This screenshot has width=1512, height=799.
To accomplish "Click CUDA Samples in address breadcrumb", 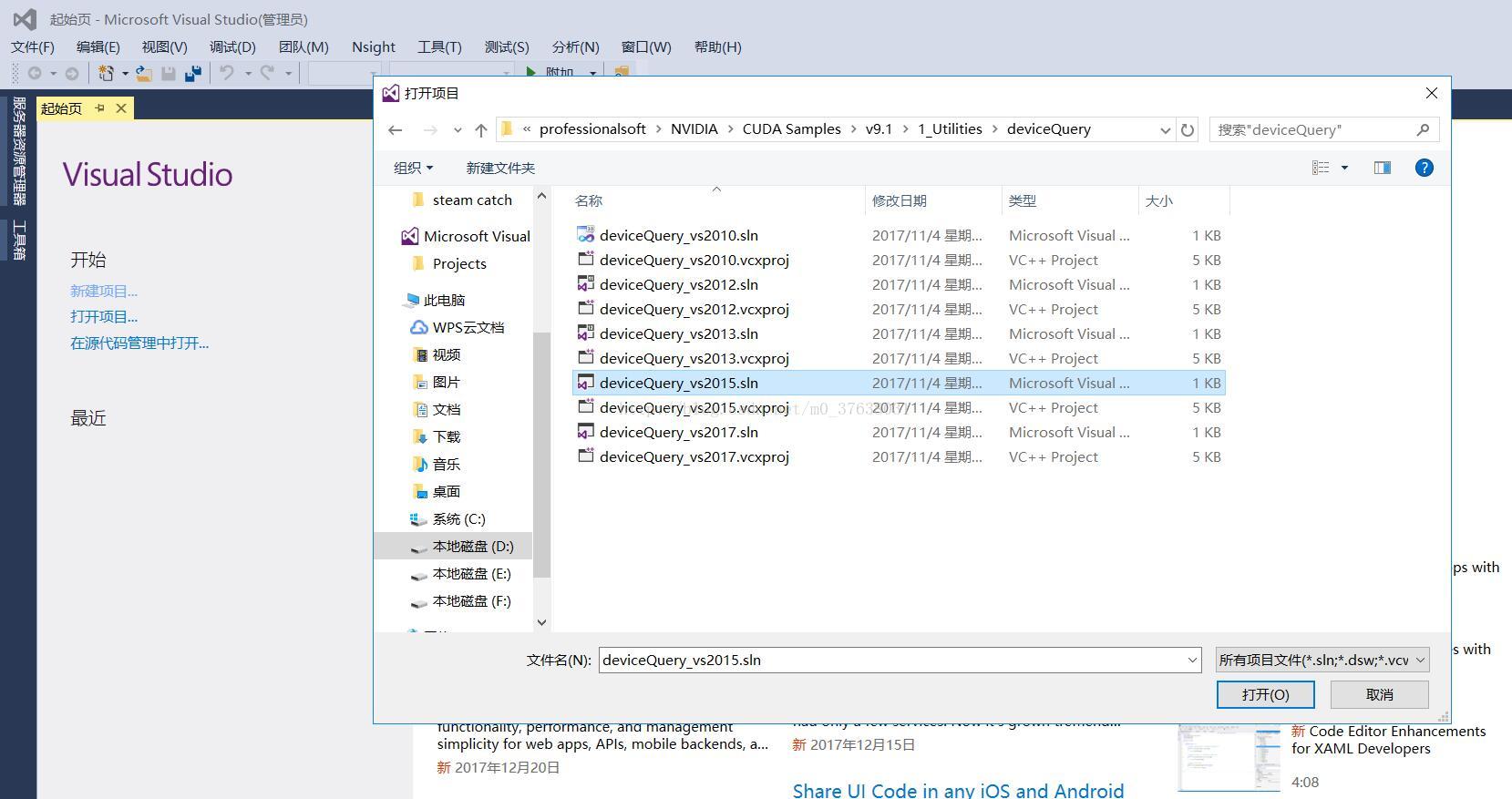I will coord(791,129).
